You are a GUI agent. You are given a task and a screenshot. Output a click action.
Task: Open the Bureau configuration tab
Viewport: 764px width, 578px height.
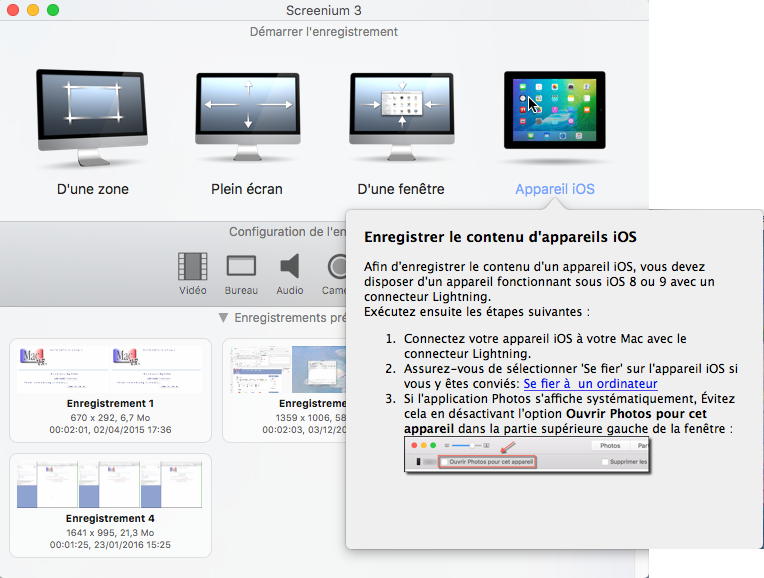click(x=241, y=274)
